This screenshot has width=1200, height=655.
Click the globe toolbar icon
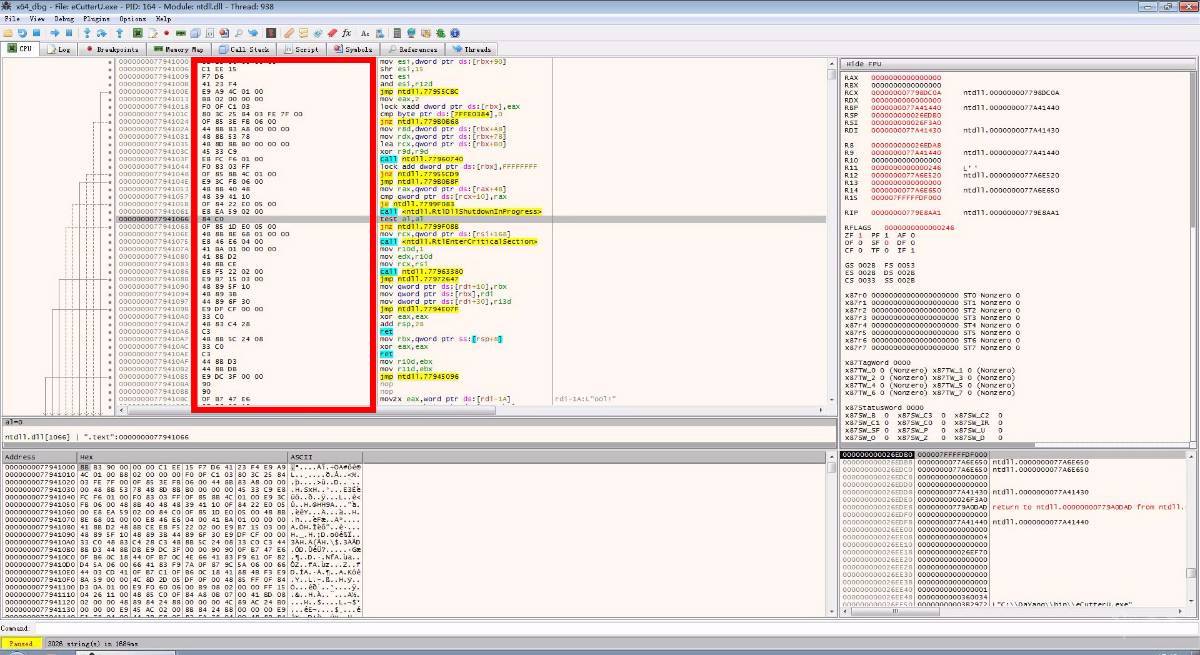pos(411,33)
